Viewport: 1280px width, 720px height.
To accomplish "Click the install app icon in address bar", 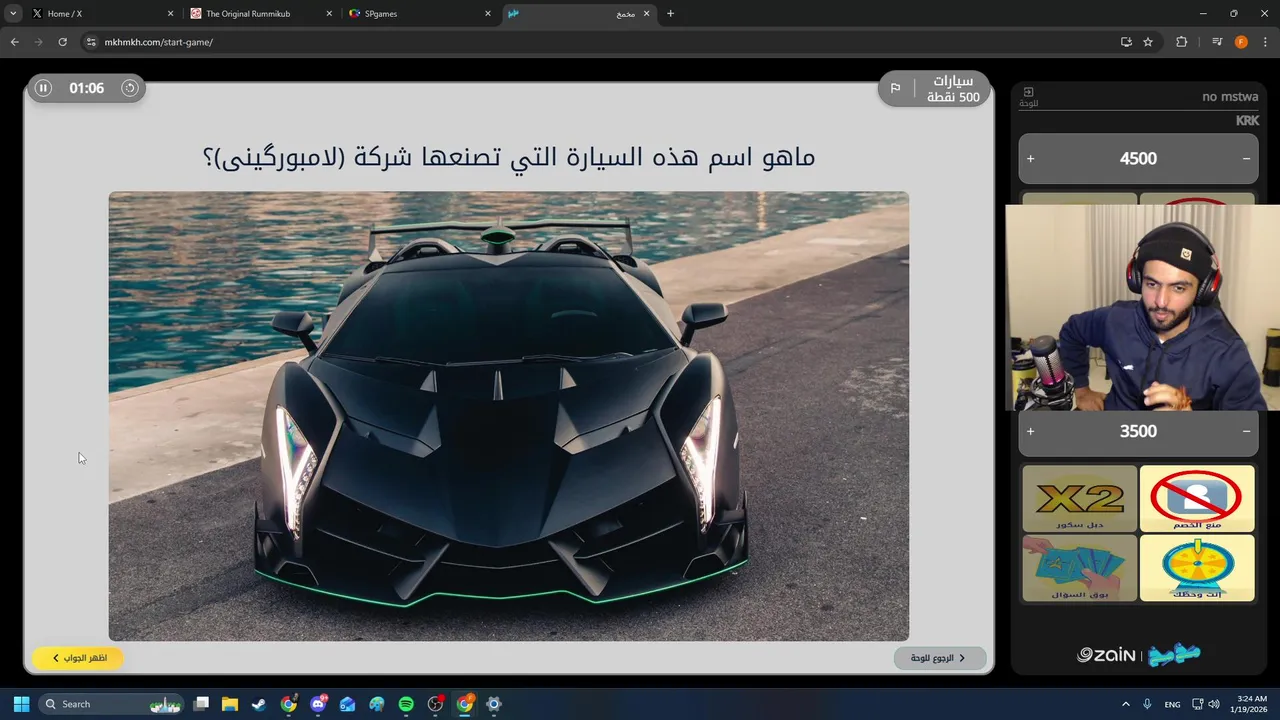I will [x=1126, y=42].
